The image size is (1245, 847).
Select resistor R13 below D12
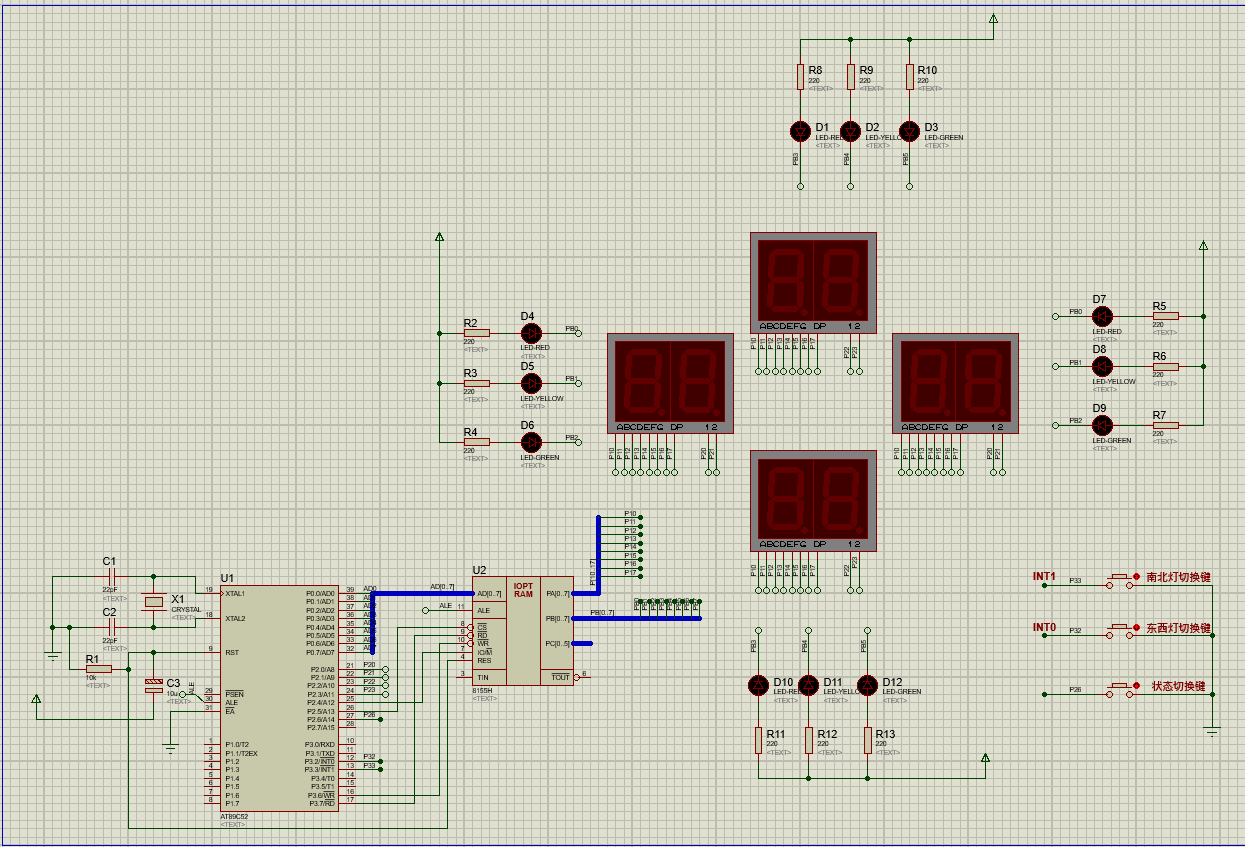tap(867, 740)
